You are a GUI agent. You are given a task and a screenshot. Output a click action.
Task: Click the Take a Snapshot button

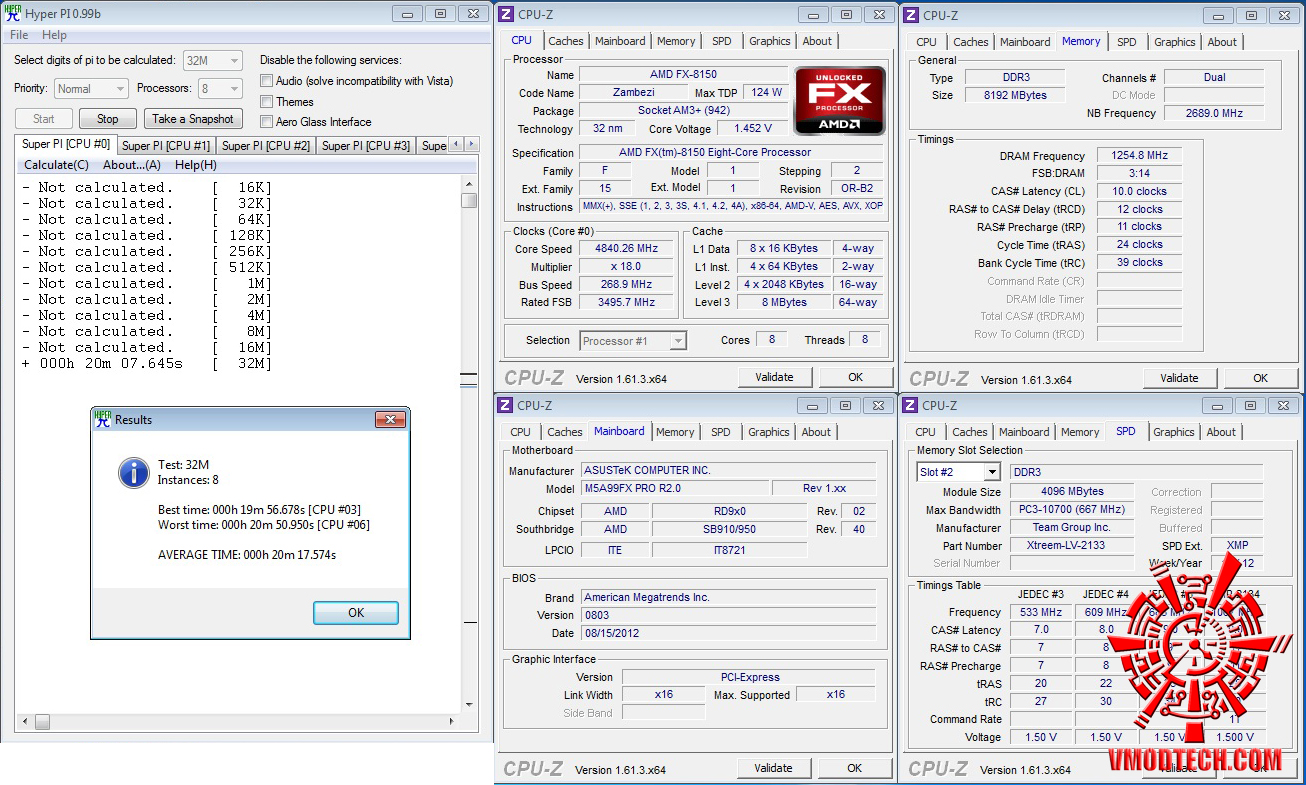(x=193, y=119)
